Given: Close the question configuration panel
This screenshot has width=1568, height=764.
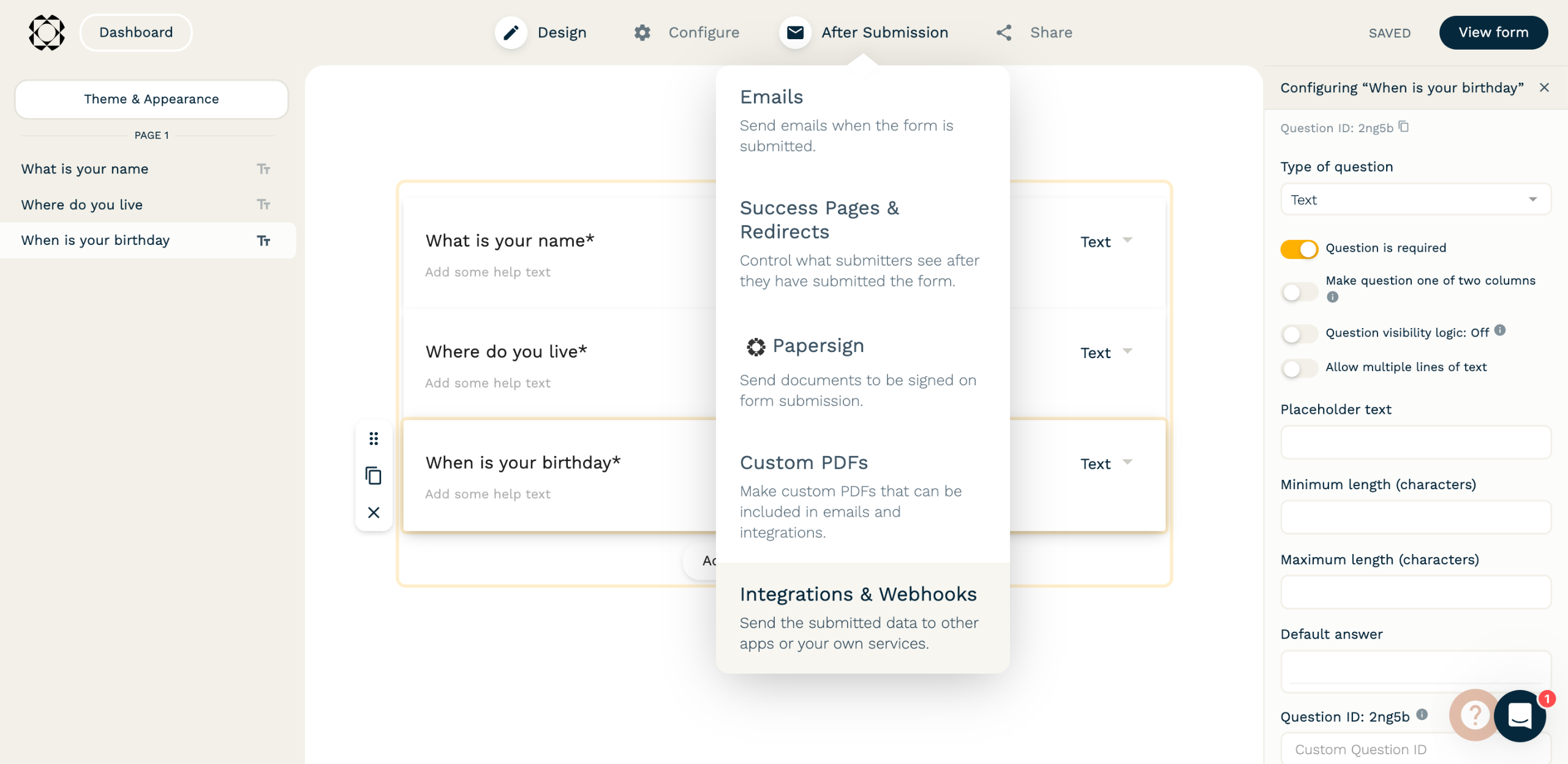Looking at the screenshot, I should pos(1544,88).
